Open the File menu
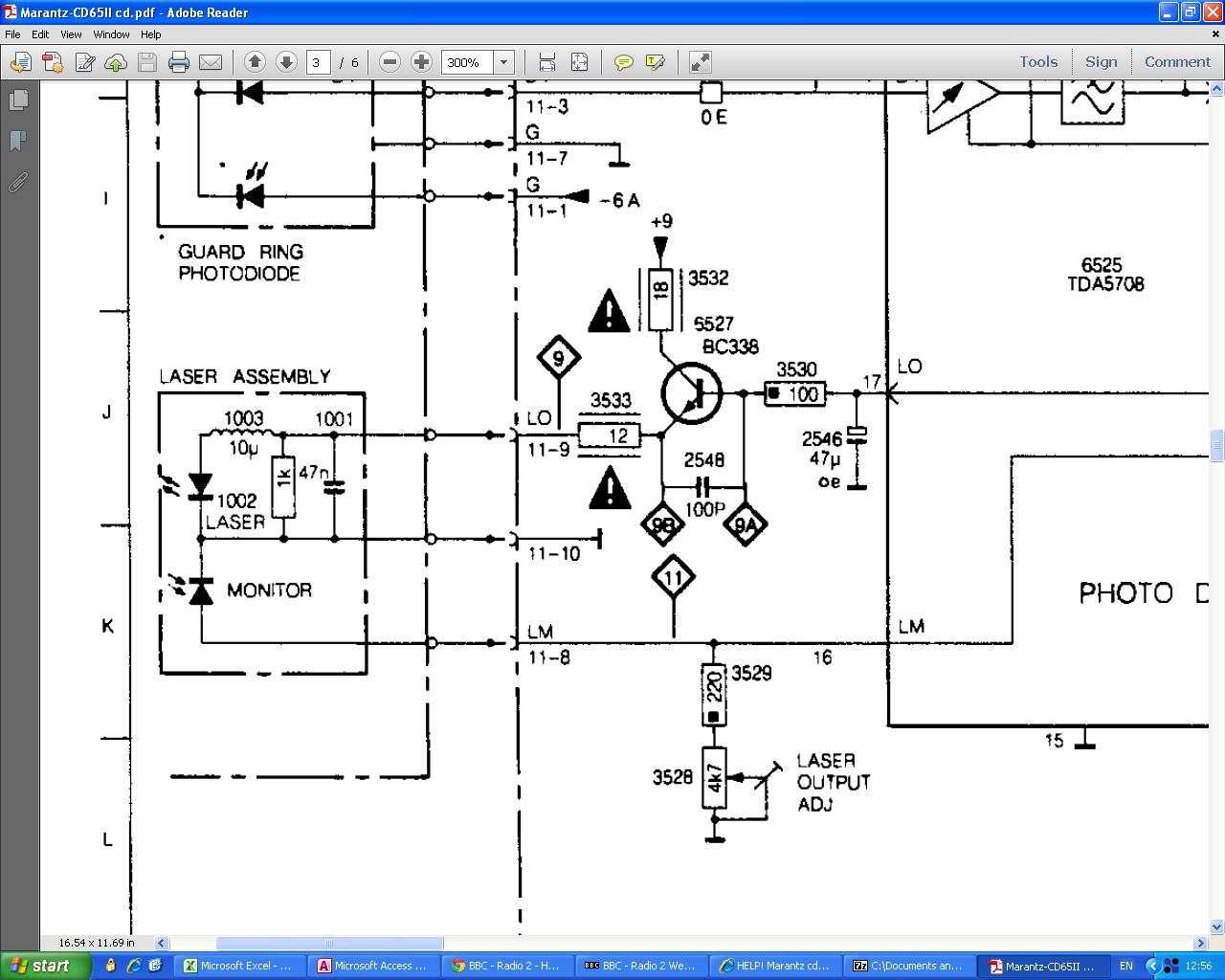Screen dimensions: 1225x980 pos(12,33)
